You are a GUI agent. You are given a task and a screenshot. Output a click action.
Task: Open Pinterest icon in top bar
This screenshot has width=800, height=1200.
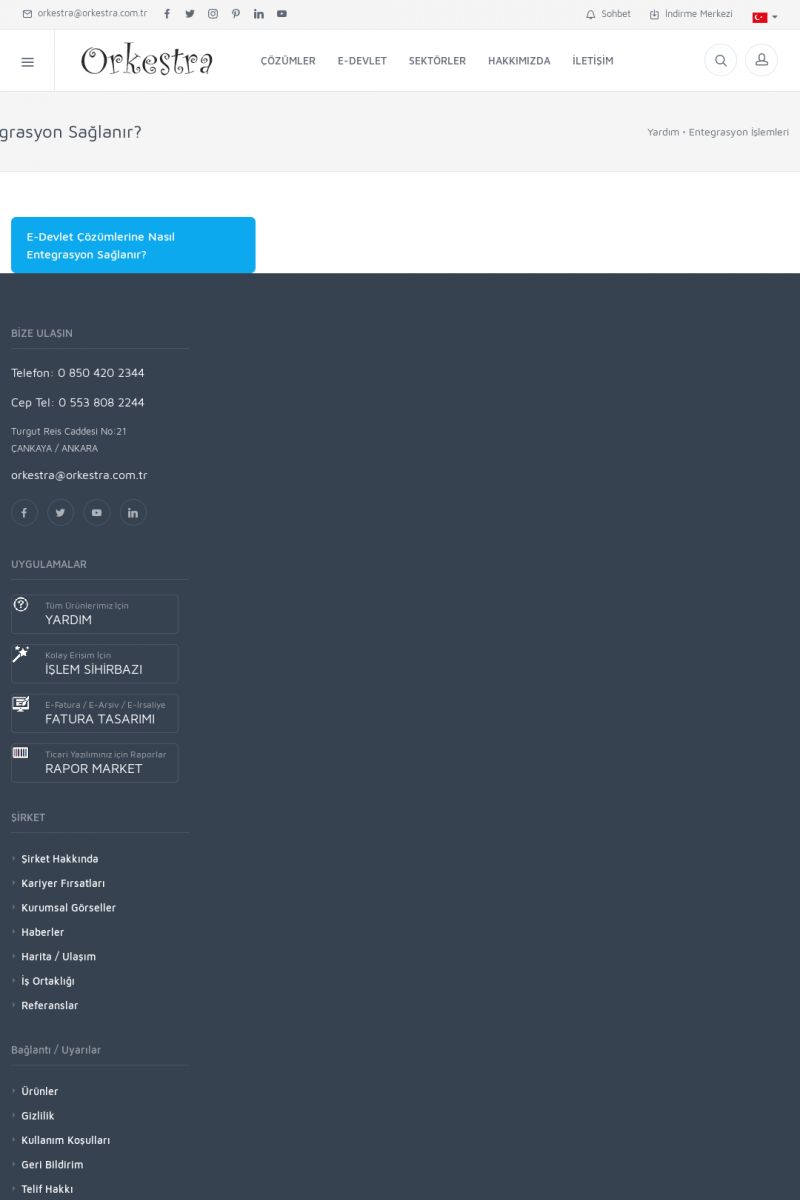click(x=236, y=14)
